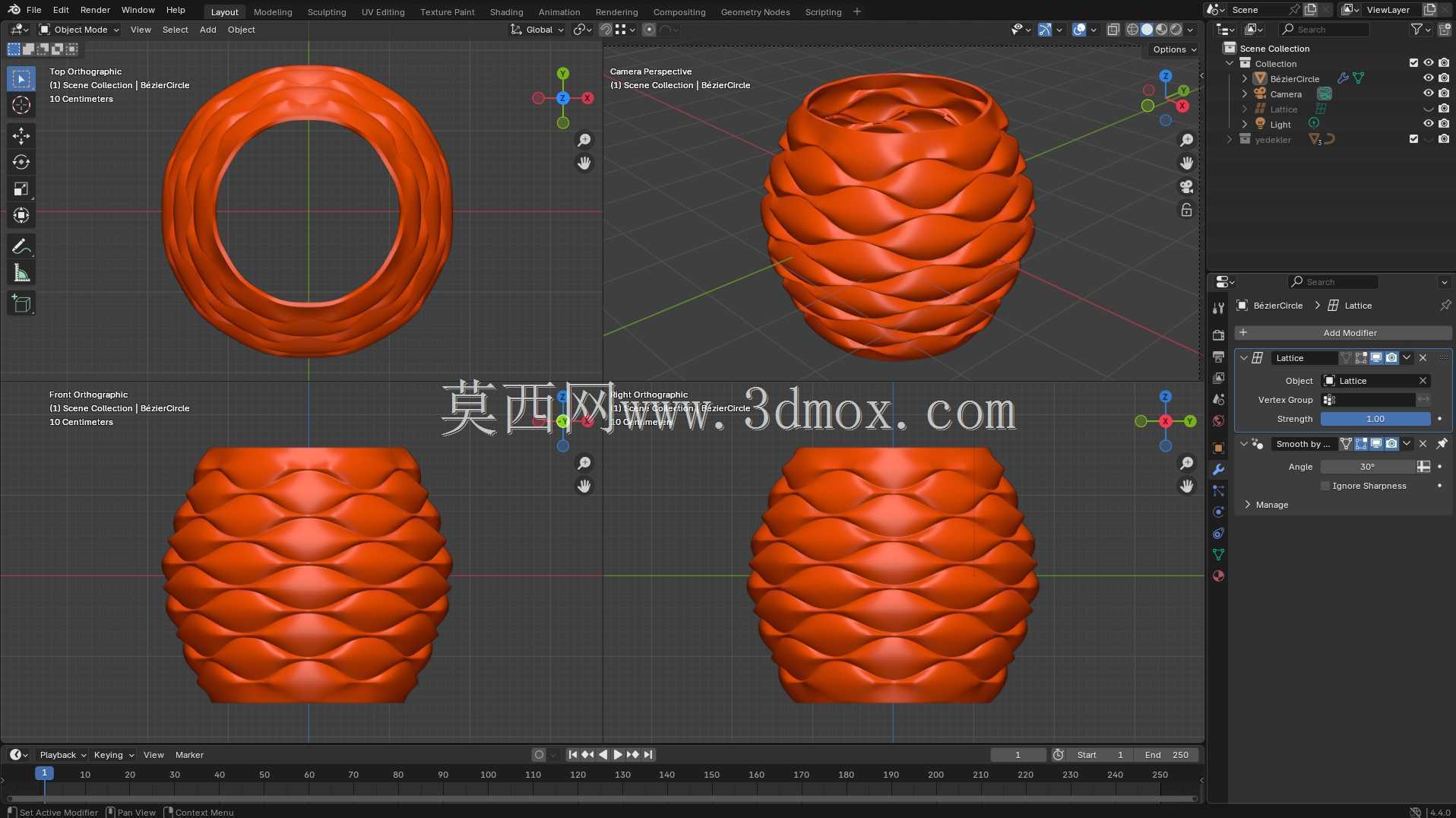Toggle Camera visibility eye icon
This screenshot has height=818, width=1456.
tap(1429, 94)
